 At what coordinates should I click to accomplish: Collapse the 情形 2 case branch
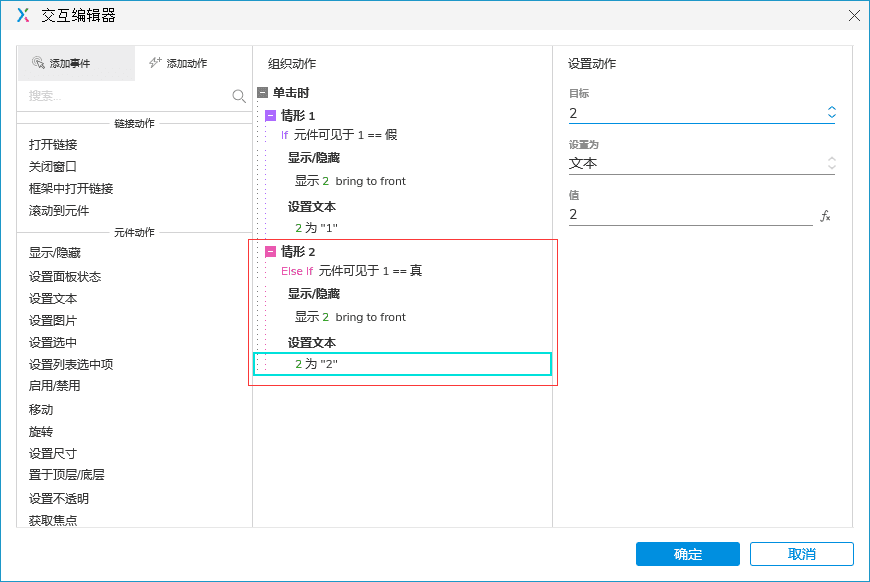270,251
